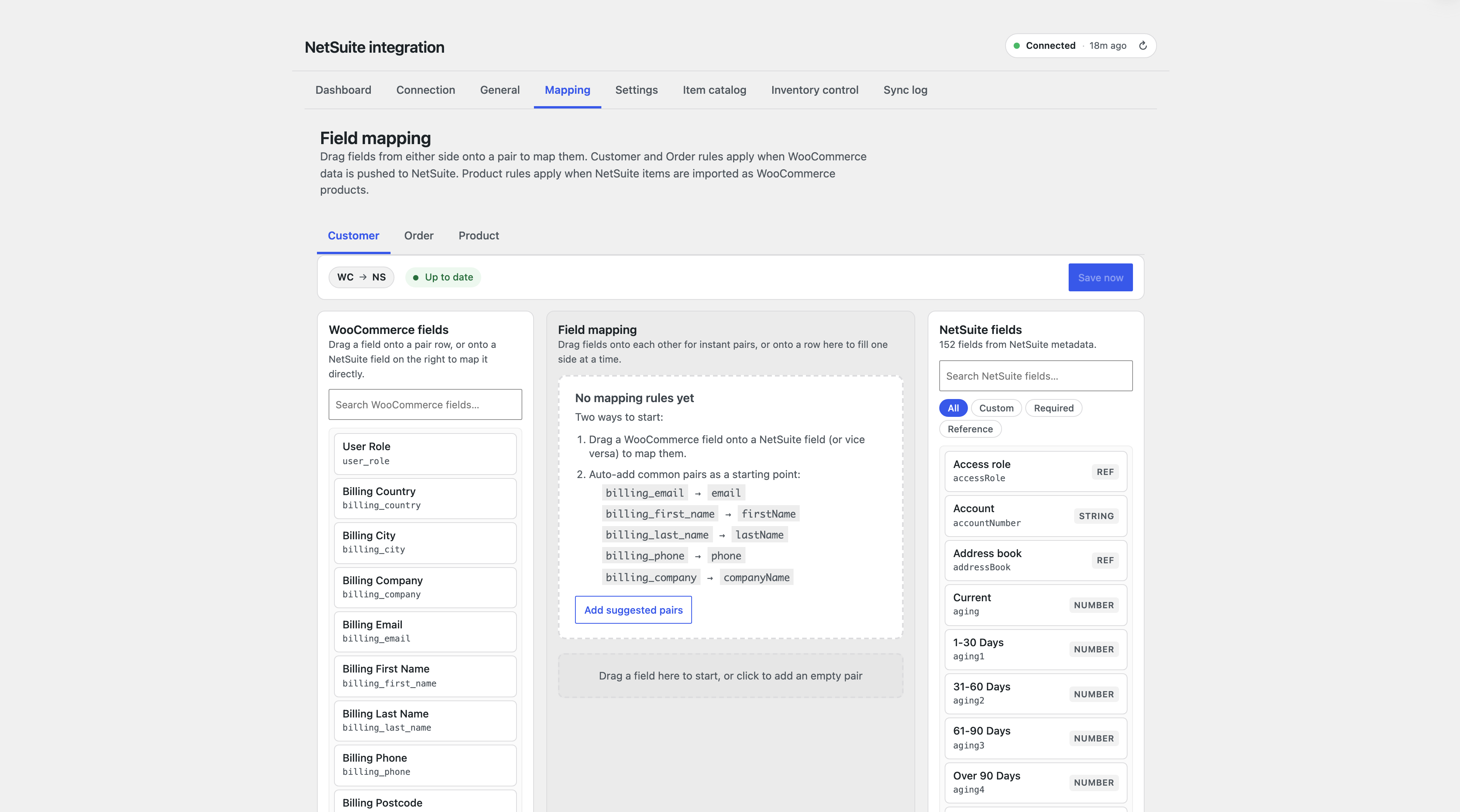Select the Billing Email field card
This screenshot has height=812, width=1460.
(425, 631)
